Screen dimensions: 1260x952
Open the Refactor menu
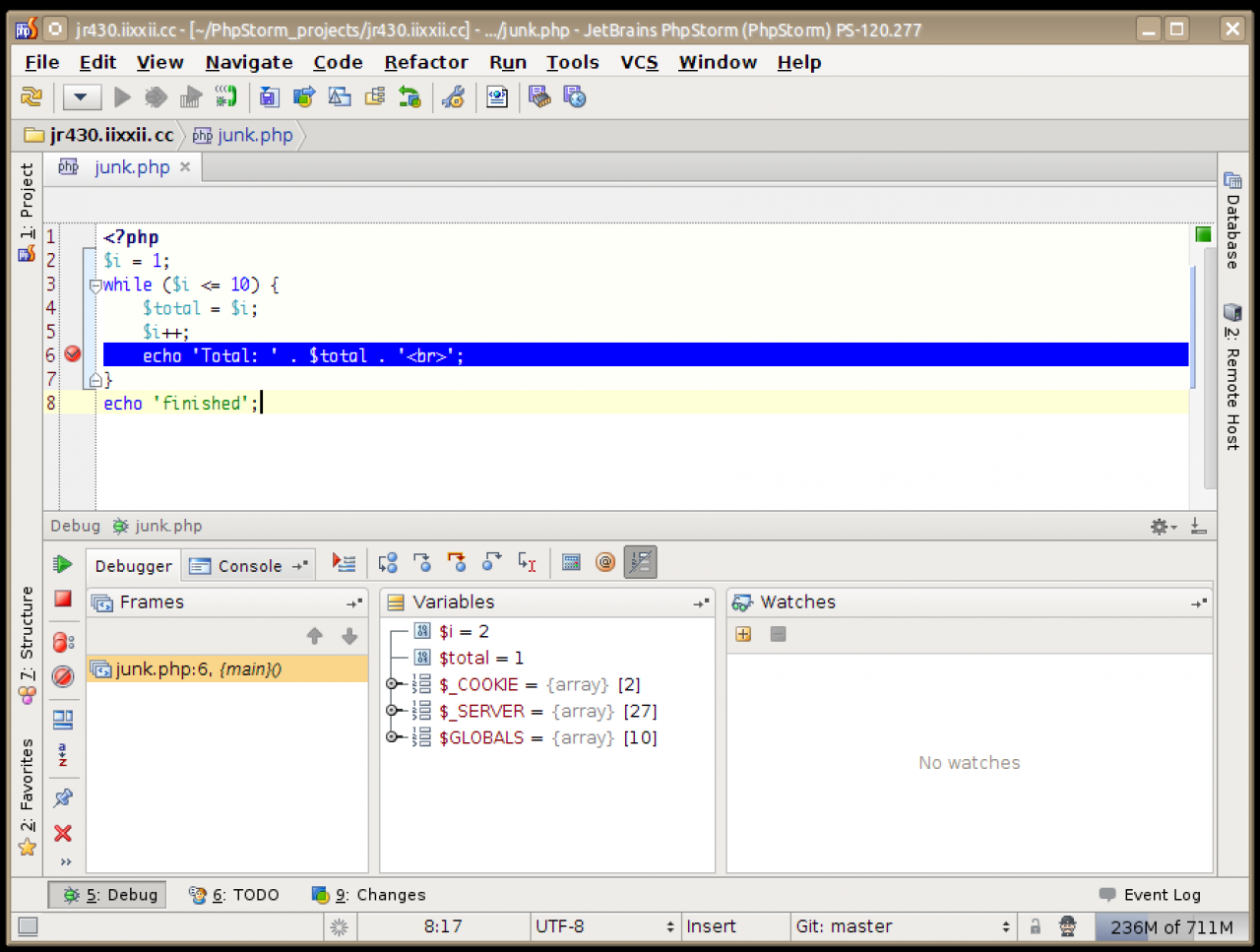coord(425,62)
